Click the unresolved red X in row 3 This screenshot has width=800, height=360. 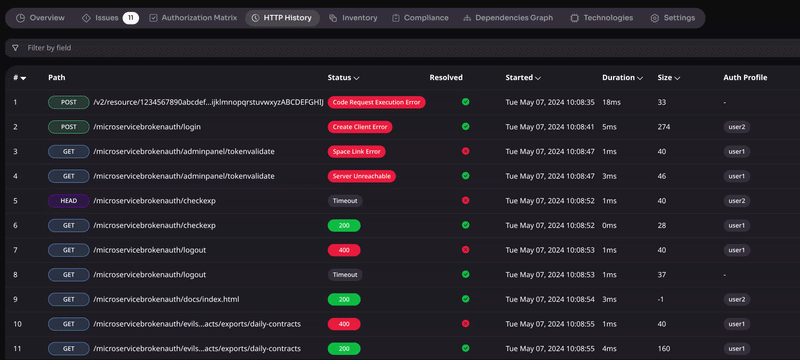point(465,151)
